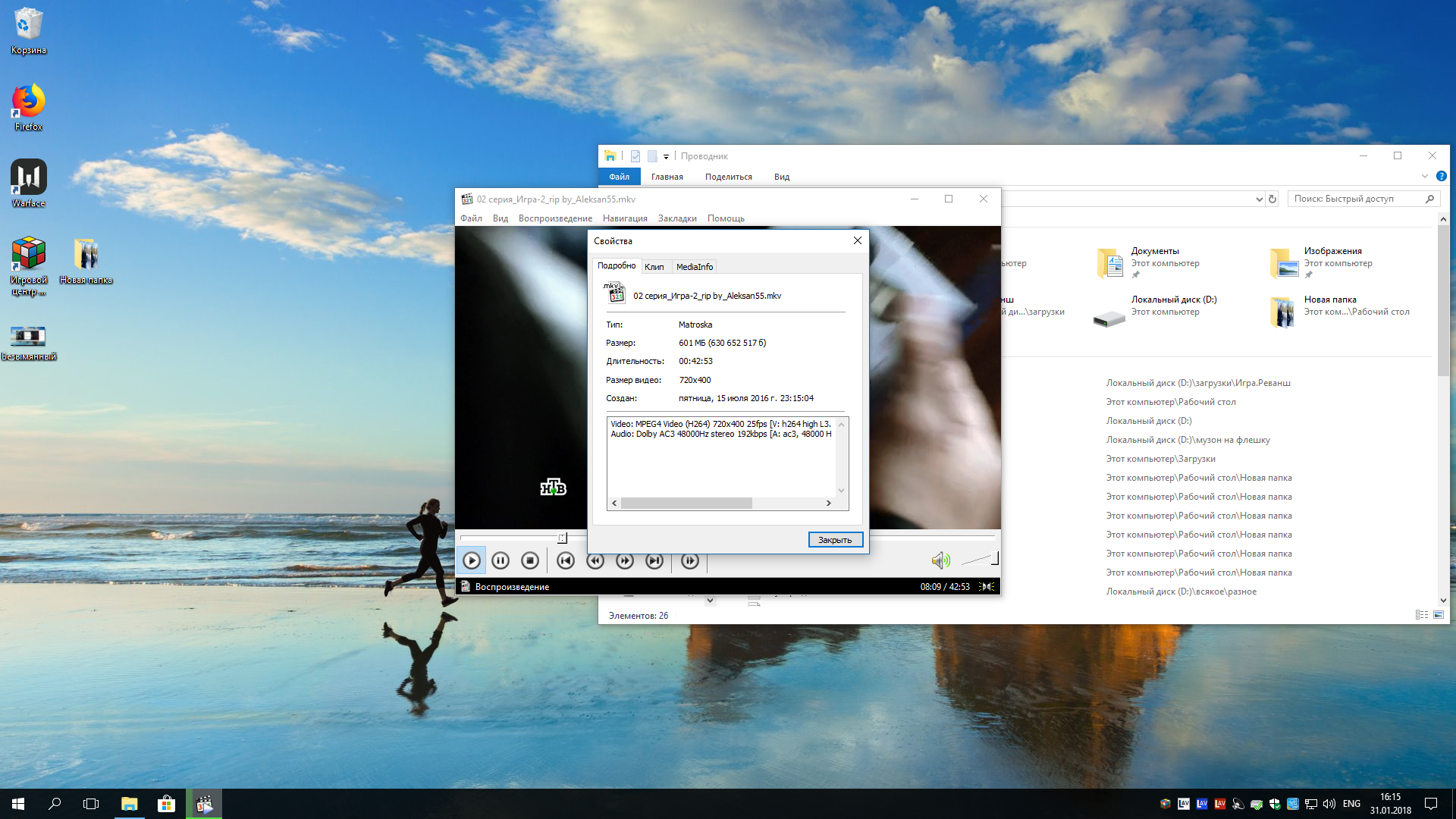Image resolution: width=1456 pixels, height=819 pixels.
Task: Click the frame step button
Action: click(689, 560)
